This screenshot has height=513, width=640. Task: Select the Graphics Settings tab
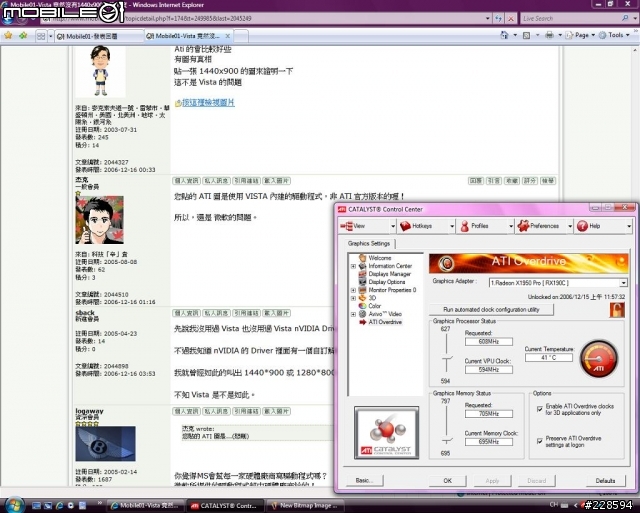[x=369, y=244]
